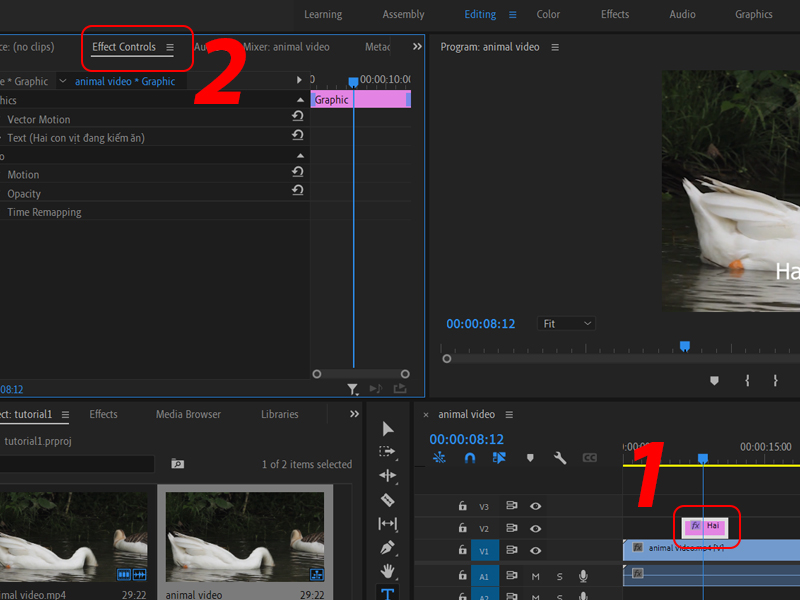
Task: Select the Selection tool arrow
Action: click(x=388, y=428)
